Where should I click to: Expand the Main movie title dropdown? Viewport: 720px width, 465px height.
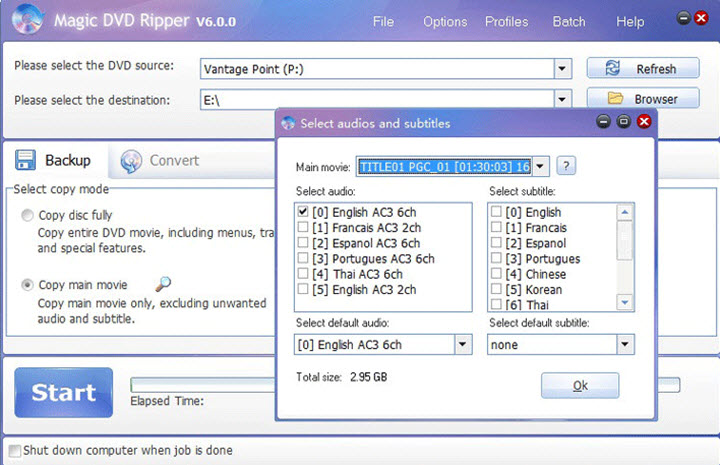pyautogui.click(x=540, y=166)
